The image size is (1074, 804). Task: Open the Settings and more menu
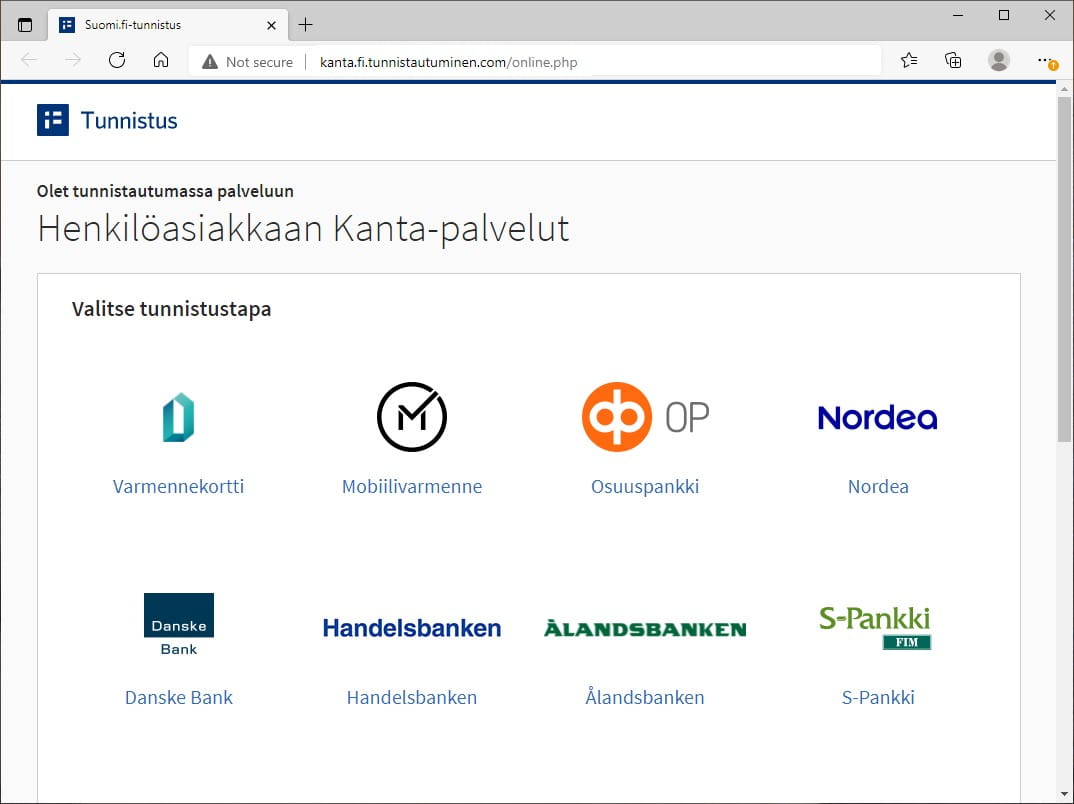click(x=1045, y=61)
